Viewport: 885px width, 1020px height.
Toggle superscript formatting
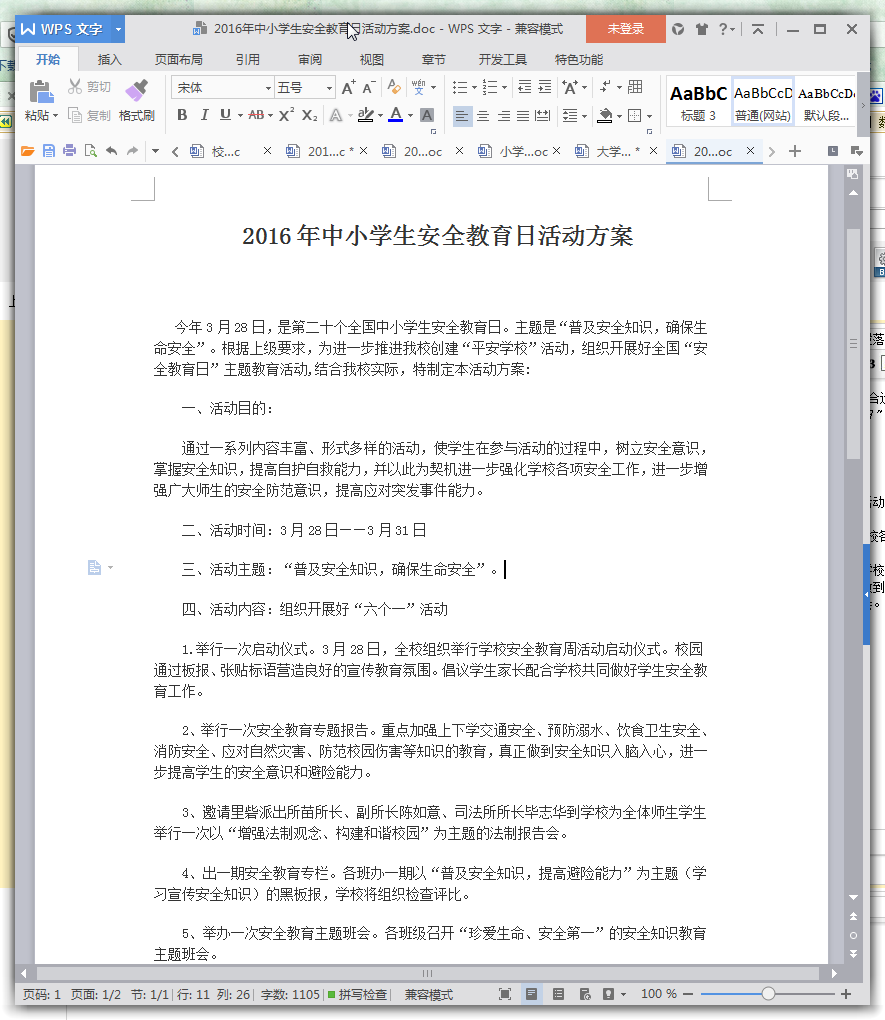point(286,116)
